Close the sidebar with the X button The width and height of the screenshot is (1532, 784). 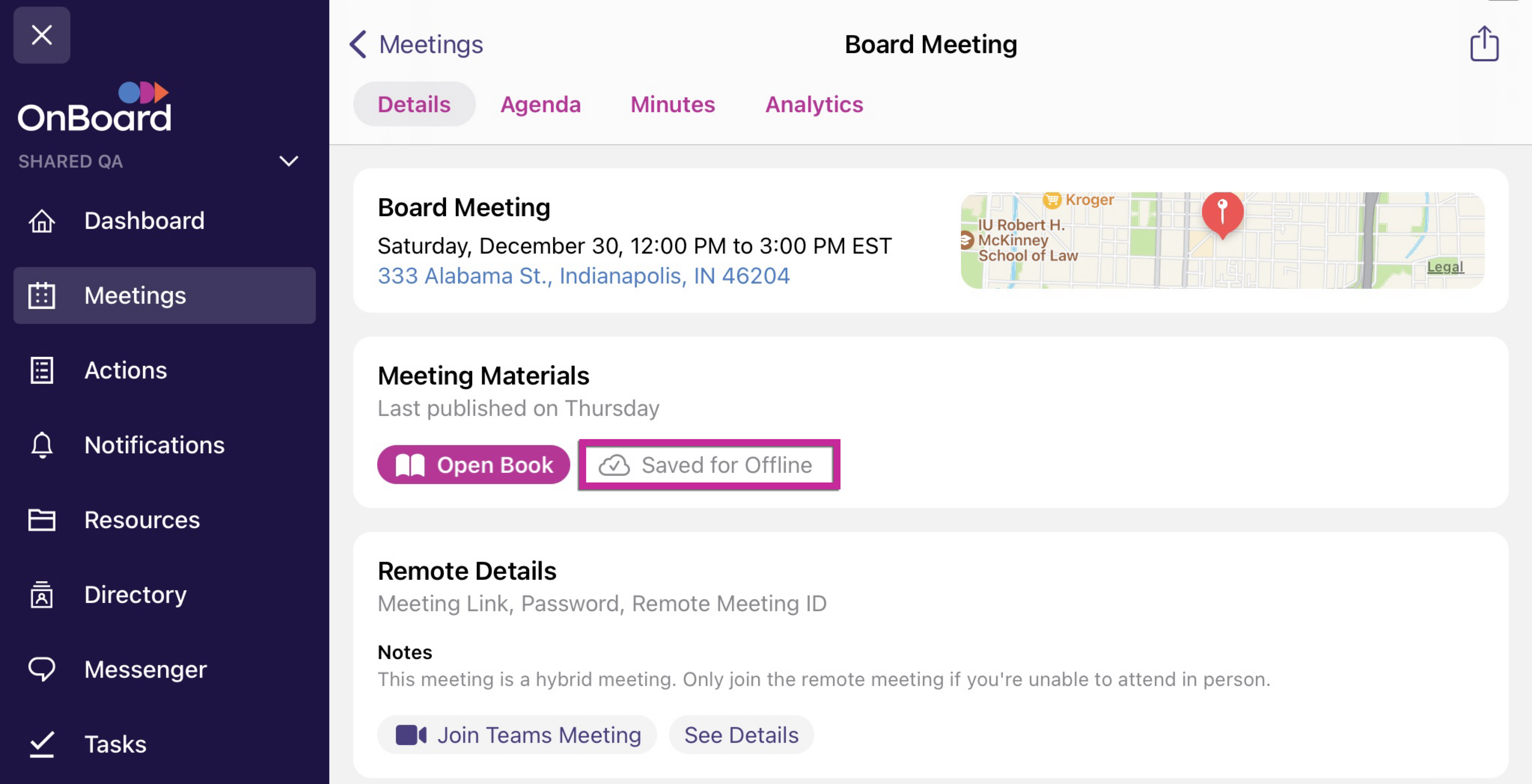[42, 35]
